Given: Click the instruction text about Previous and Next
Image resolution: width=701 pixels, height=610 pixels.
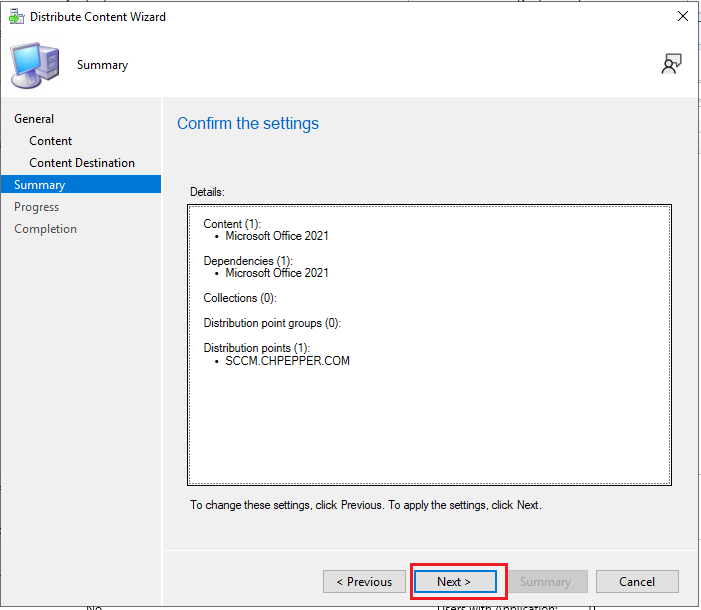Looking at the screenshot, I should 366,505.
